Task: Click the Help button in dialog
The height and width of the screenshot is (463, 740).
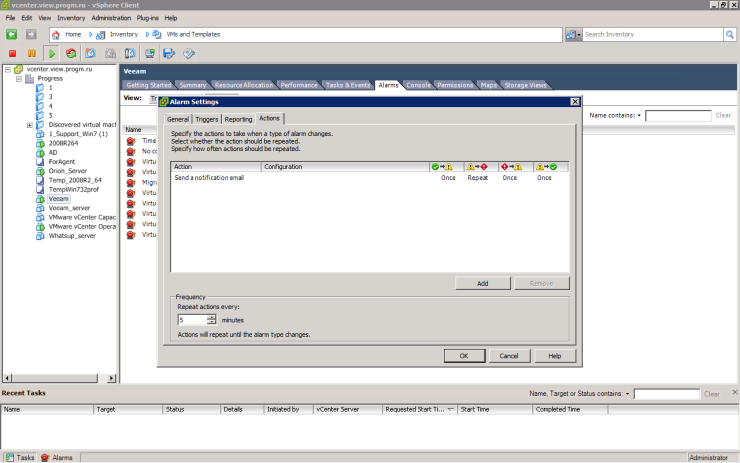Action: click(555, 356)
